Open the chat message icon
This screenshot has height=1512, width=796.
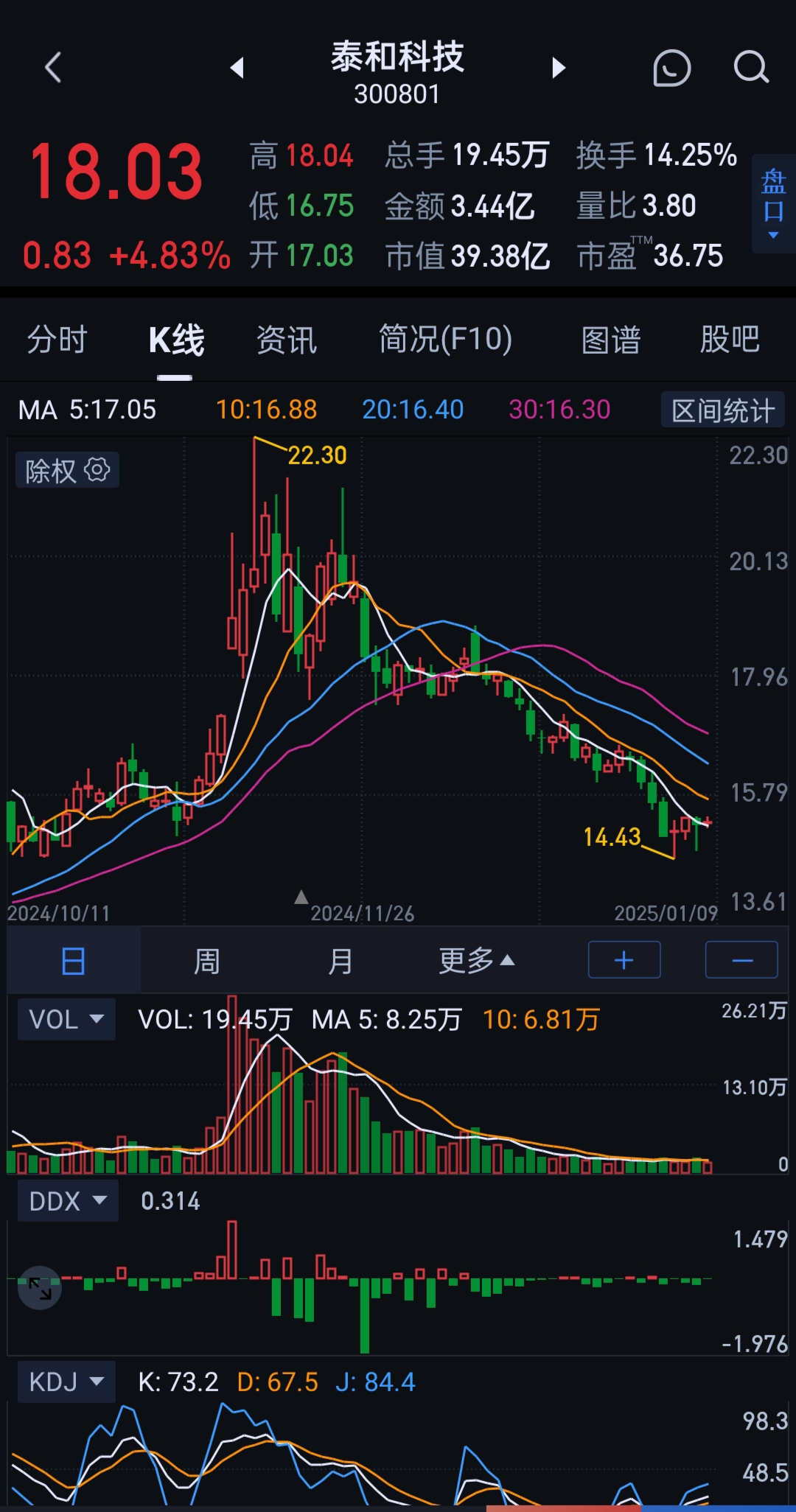click(x=671, y=69)
